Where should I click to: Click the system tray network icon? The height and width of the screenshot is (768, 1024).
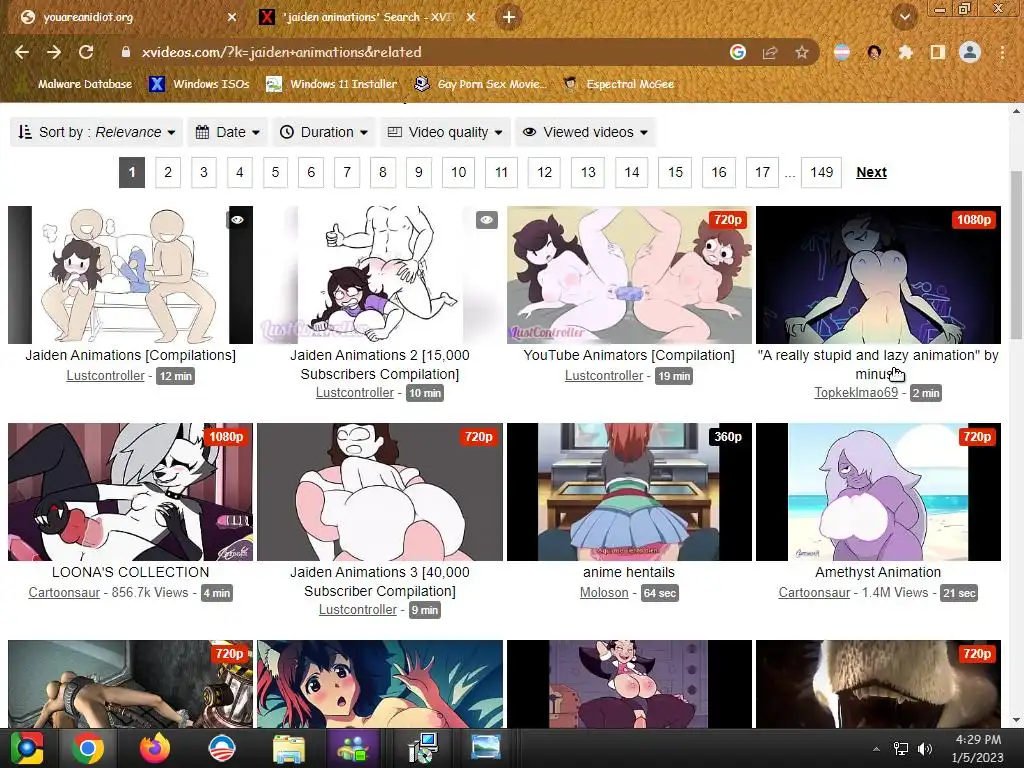click(901, 749)
